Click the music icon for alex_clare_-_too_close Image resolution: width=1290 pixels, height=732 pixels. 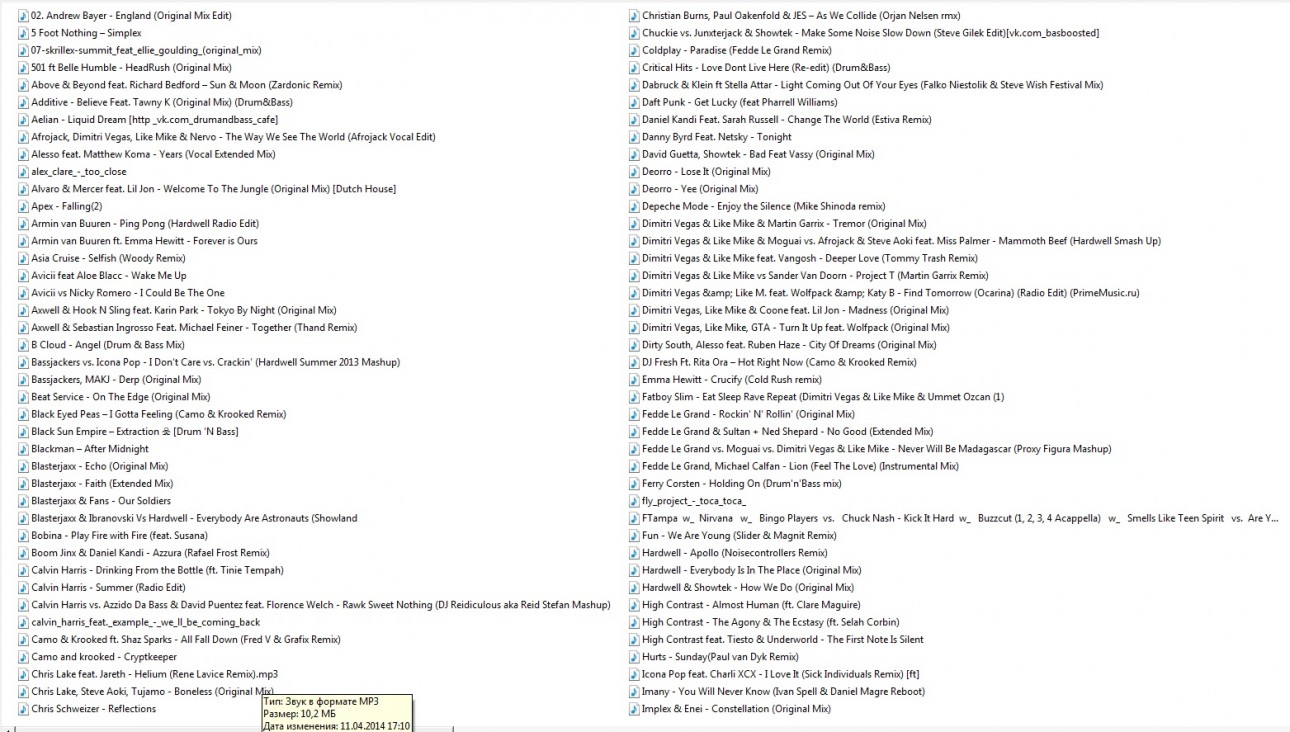23,172
